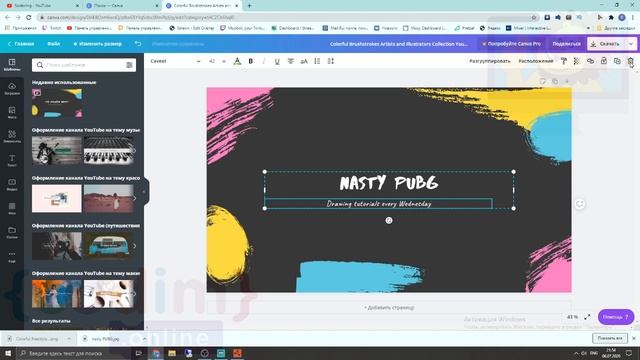
Task: Click Try Canva Pro button
Action: (511, 44)
